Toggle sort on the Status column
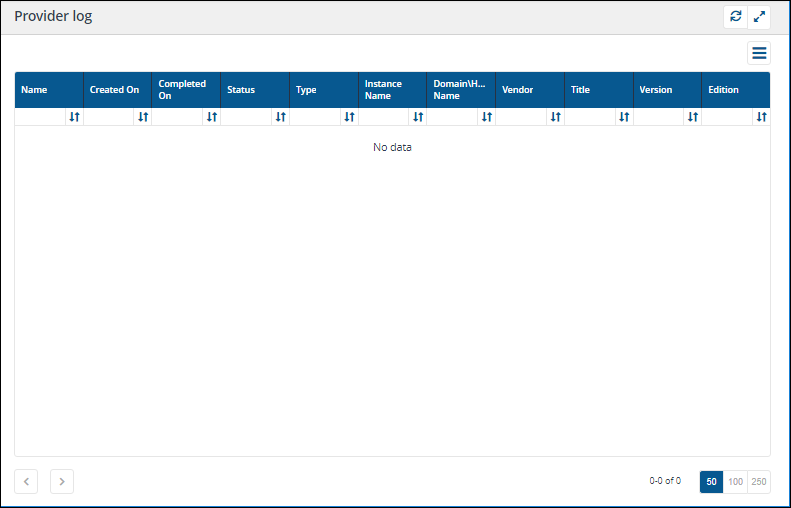The width and height of the screenshot is (791, 508). click(x=280, y=117)
